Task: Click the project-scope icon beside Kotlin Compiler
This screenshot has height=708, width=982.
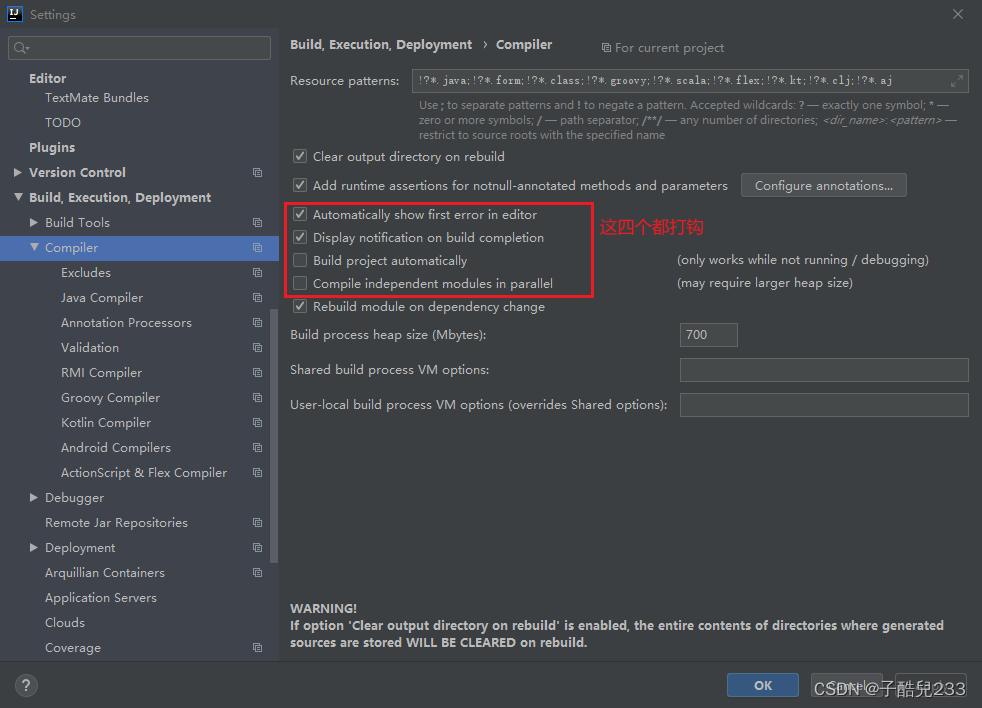Action: [x=257, y=422]
